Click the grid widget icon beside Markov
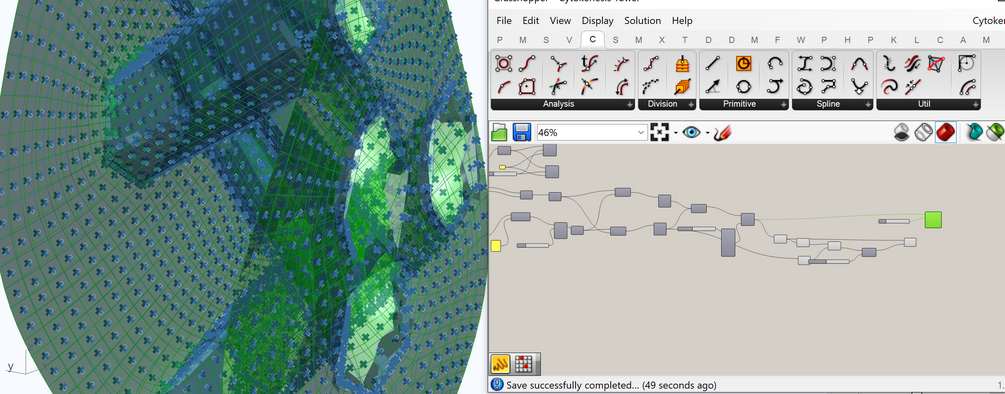The height and width of the screenshot is (394, 1005). point(525,363)
